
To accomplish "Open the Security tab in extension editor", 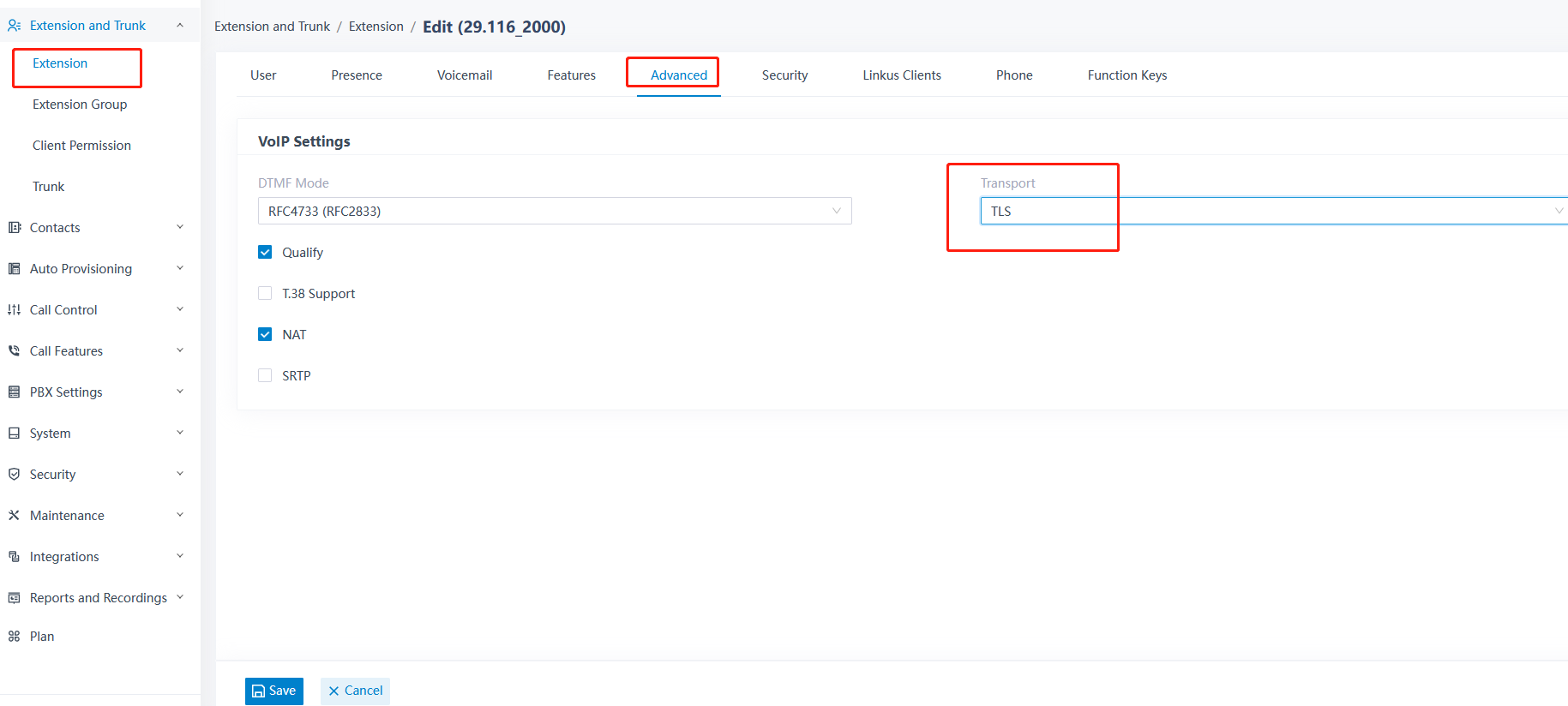I will pyautogui.click(x=785, y=75).
